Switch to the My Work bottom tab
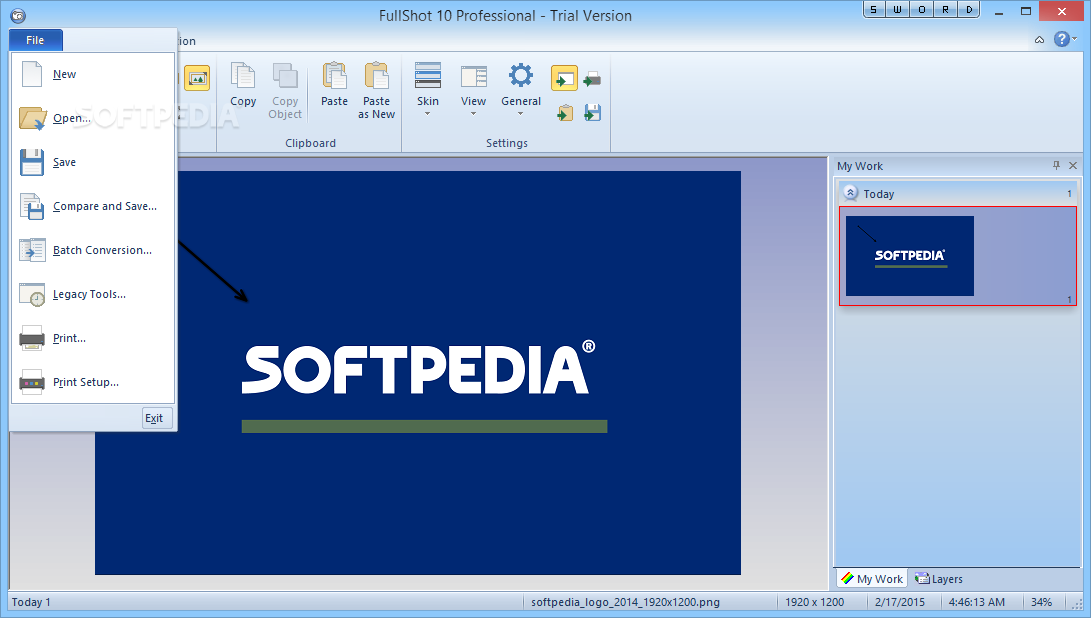This screenshot has width=1091, height=618. click(872, 578)
